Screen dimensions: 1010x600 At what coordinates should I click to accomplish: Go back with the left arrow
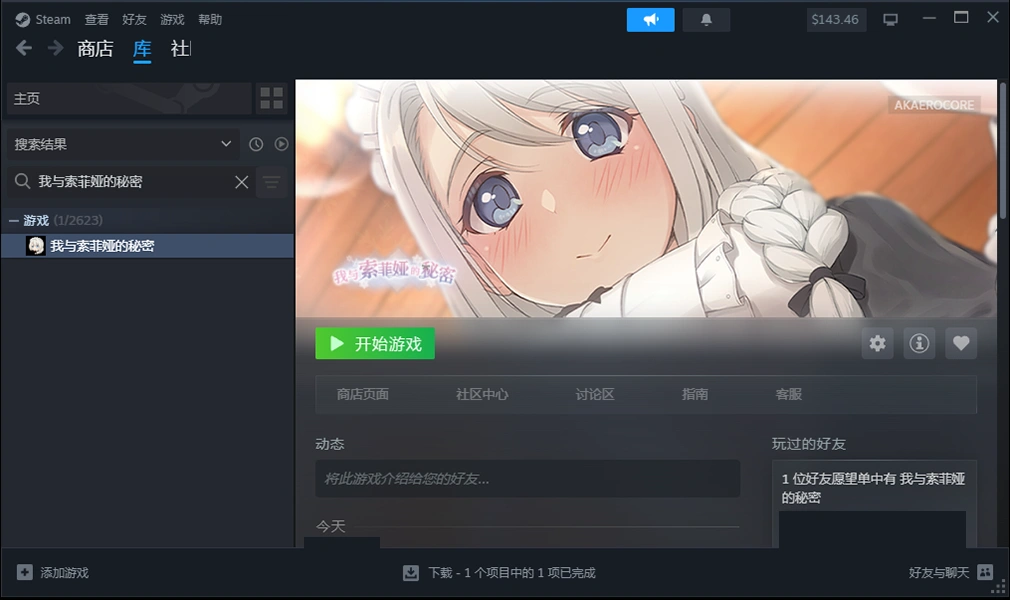(x=24, y=48)
